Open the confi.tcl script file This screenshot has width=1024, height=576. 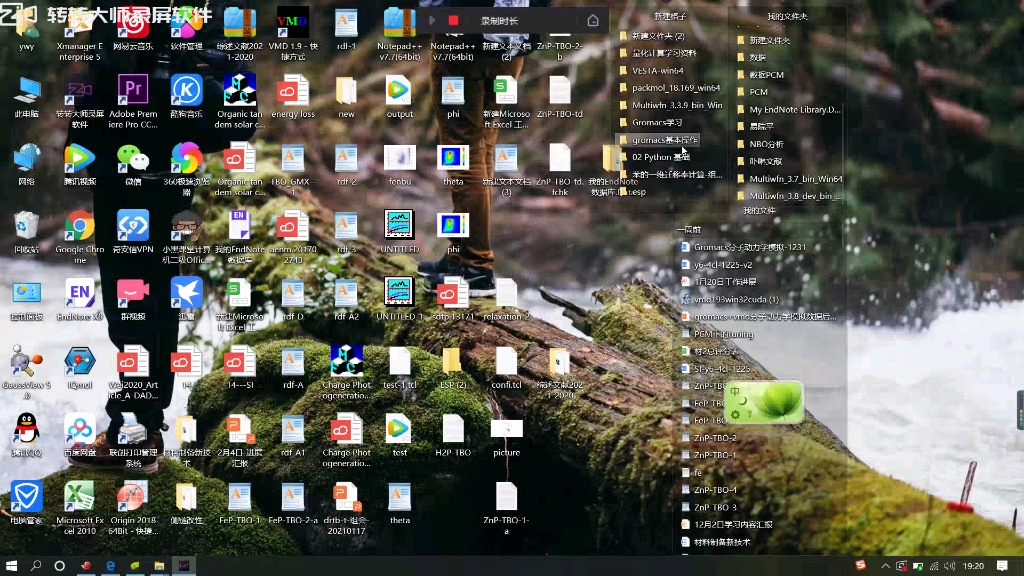506,360
